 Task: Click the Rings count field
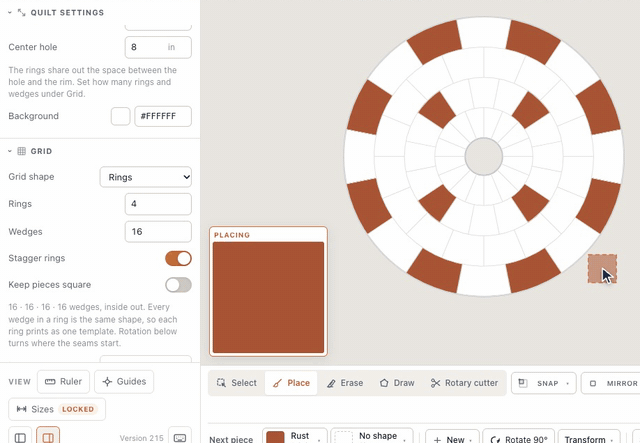[158, 204]
